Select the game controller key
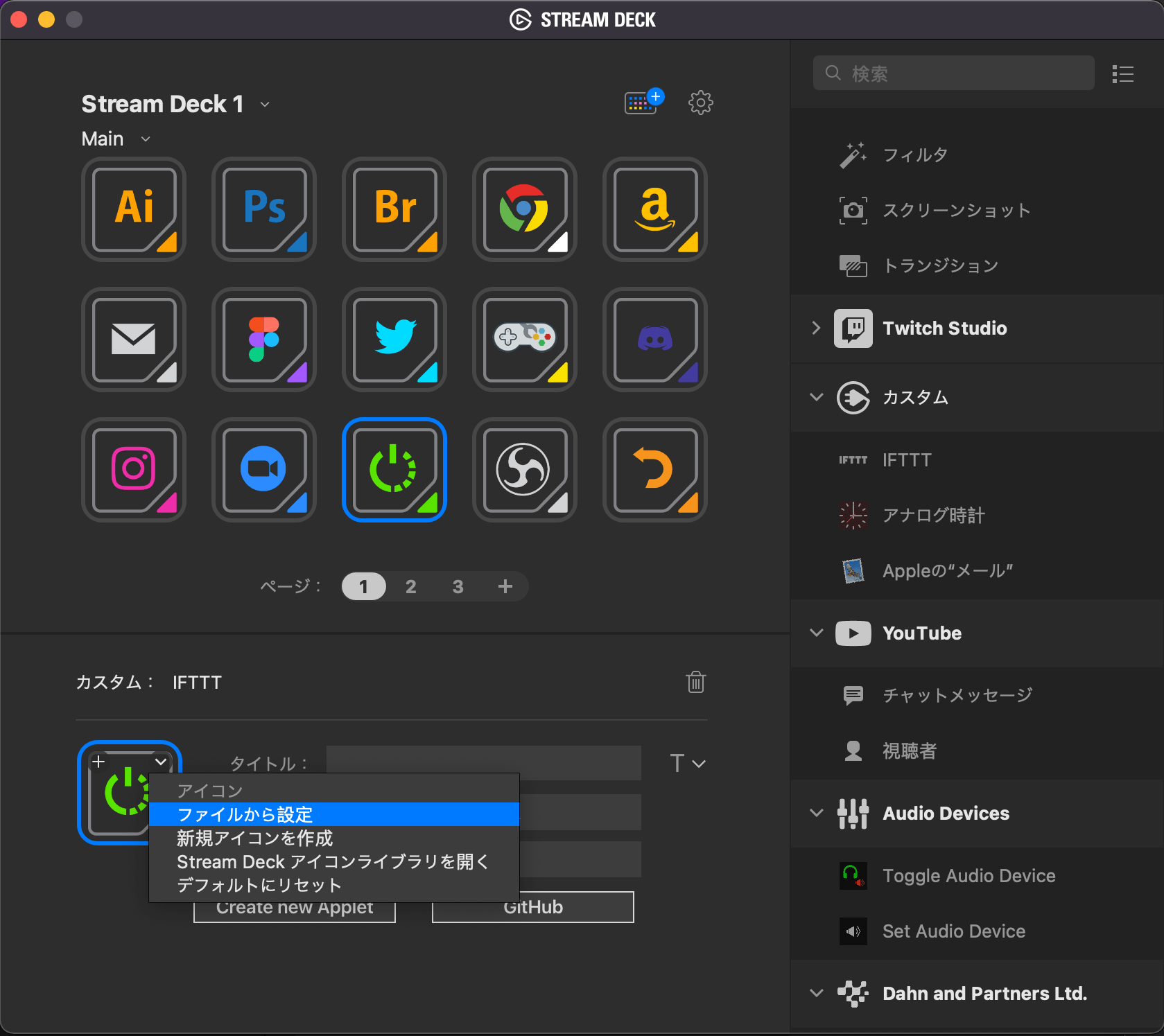 click(x=525, y=340)
